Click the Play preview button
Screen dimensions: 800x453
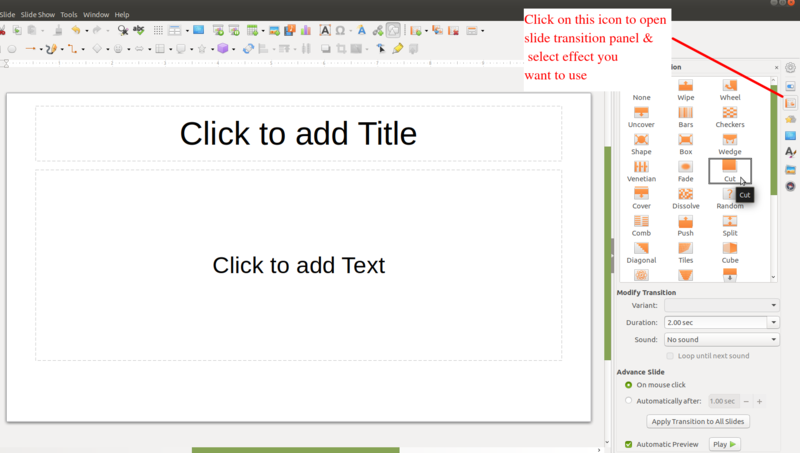click(x=724, y=444)
